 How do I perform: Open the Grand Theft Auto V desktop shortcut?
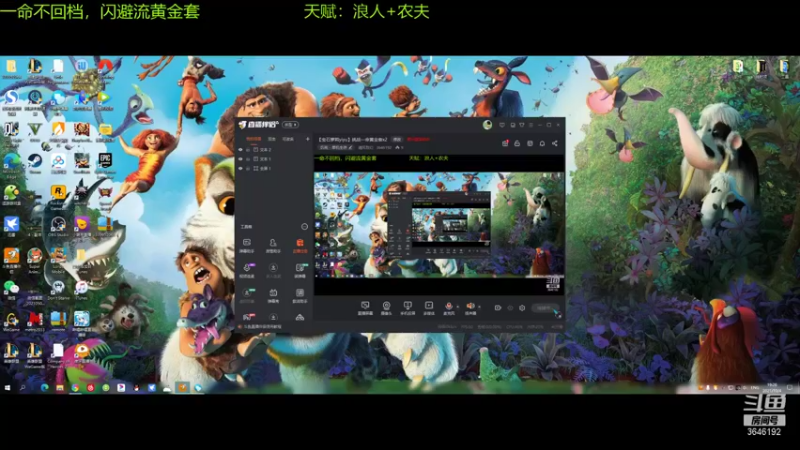[35, 132]
